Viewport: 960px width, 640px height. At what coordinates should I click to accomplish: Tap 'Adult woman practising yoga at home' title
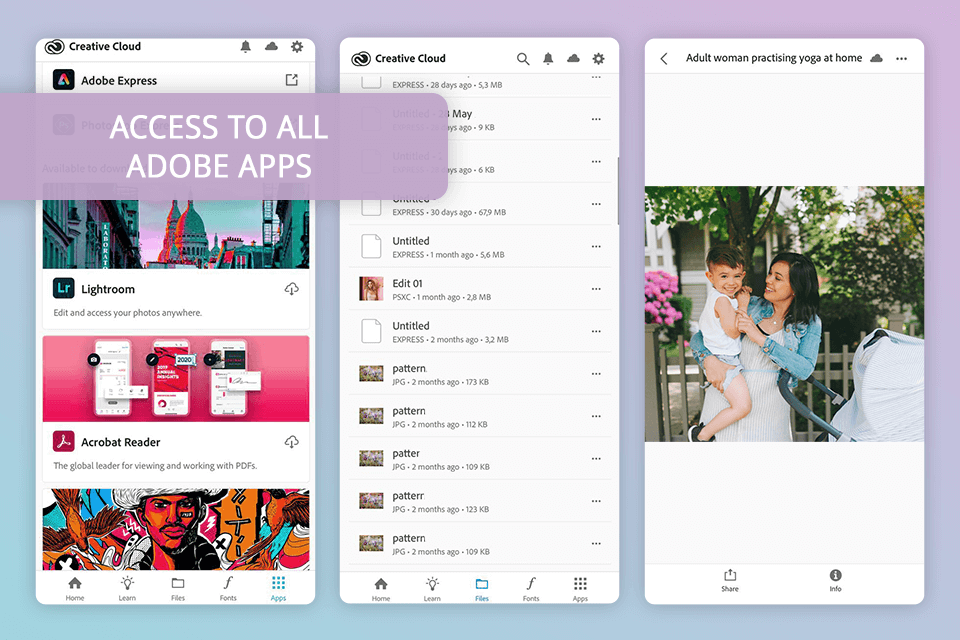(774, 58)
